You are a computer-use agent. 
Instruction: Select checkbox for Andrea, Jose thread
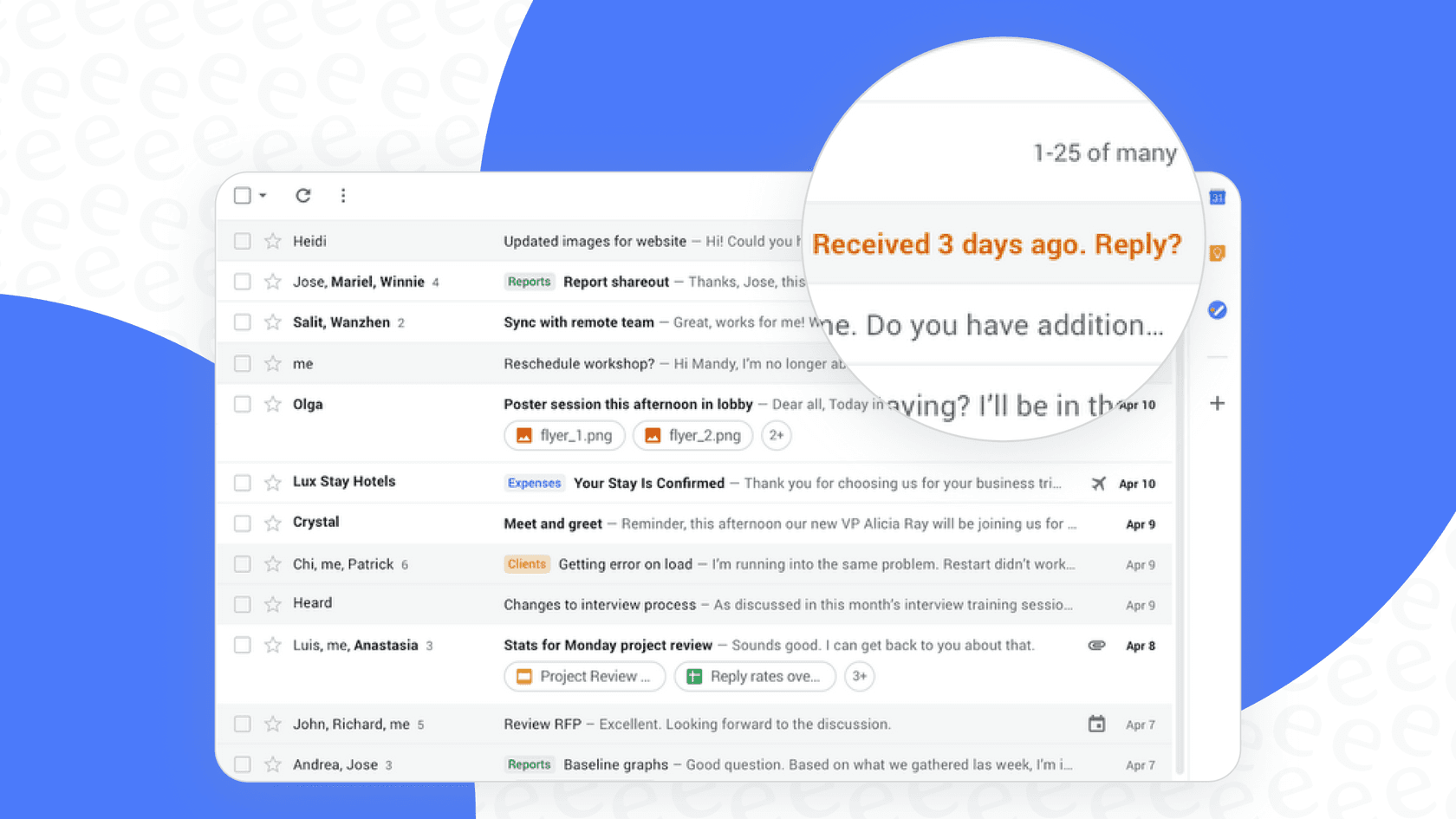pos(243,764)
